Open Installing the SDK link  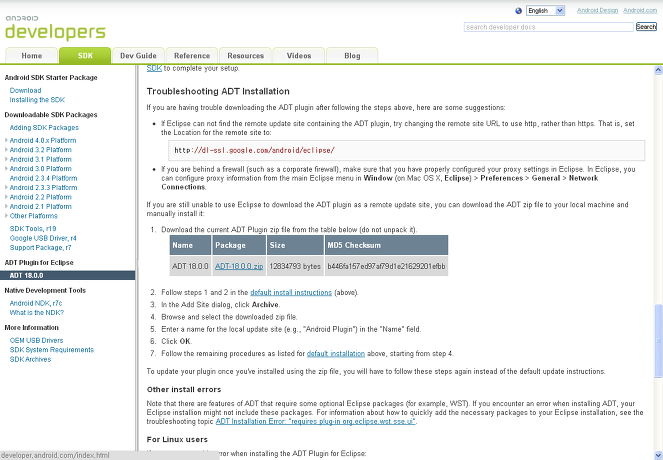point(37,100)
